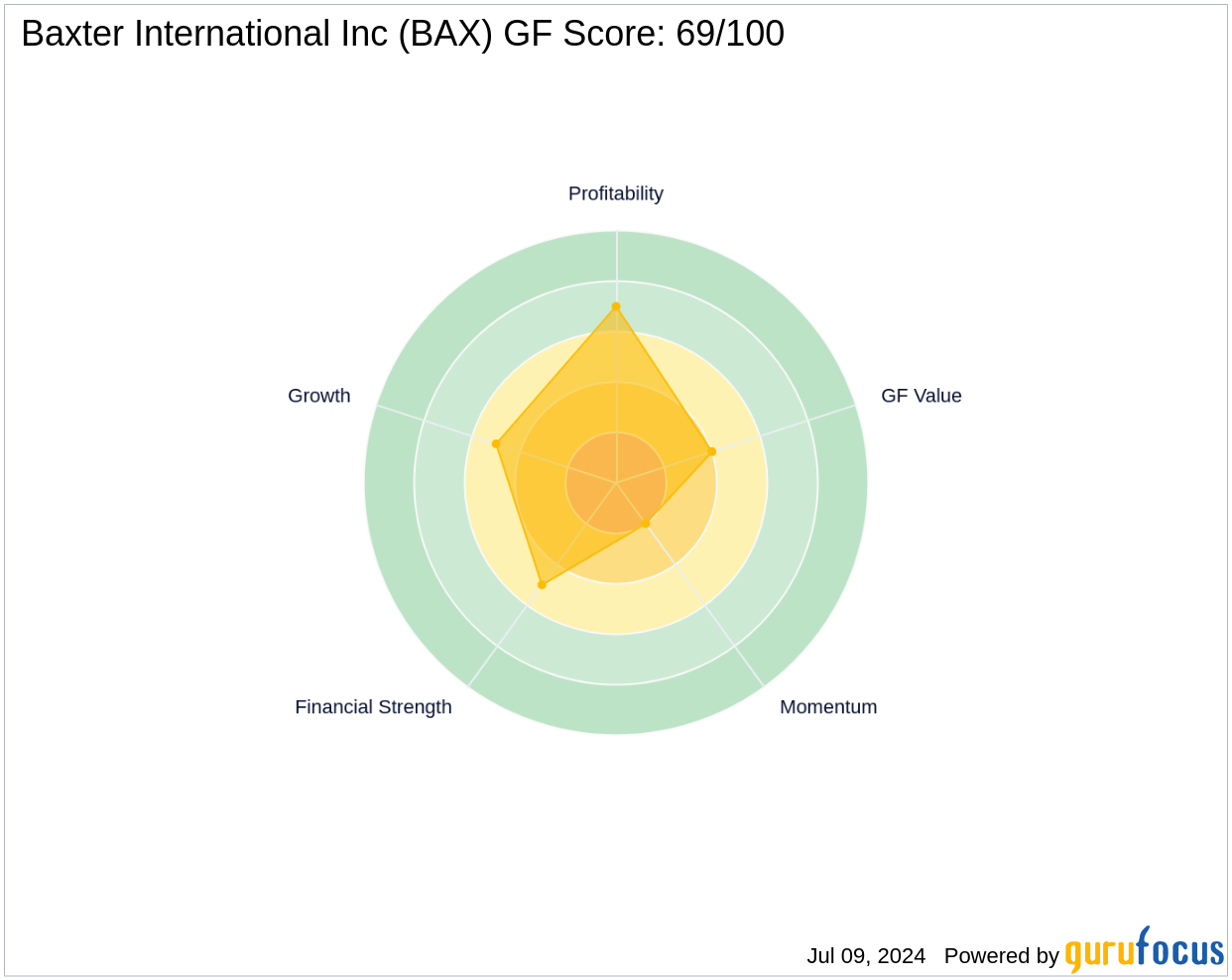1232x980 pixels.
Task: Click the Jul 09, 2024 date text
Action: [x=866, y=956]
